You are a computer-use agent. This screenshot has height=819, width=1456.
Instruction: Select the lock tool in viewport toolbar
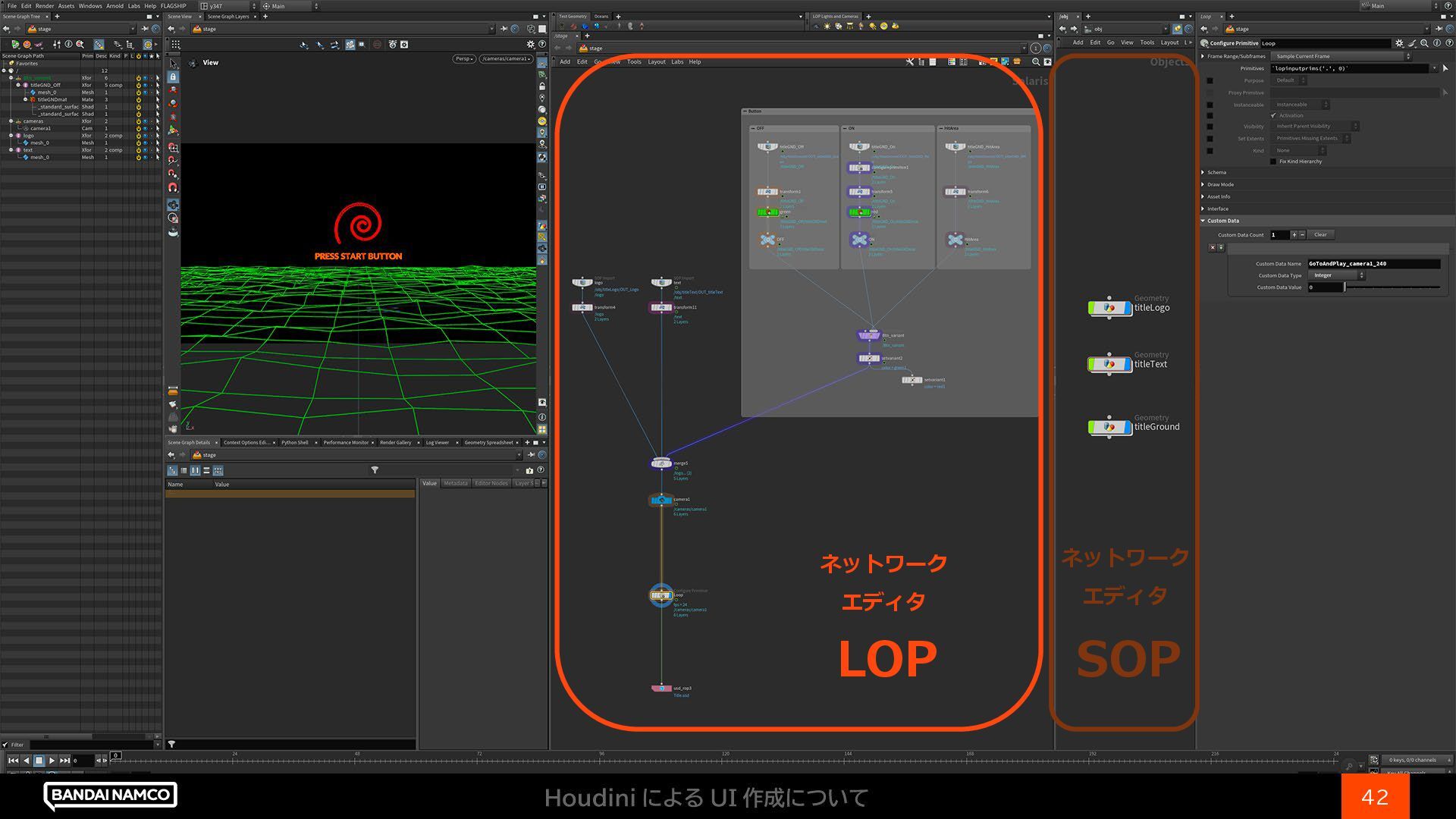[x=173, y=77]
